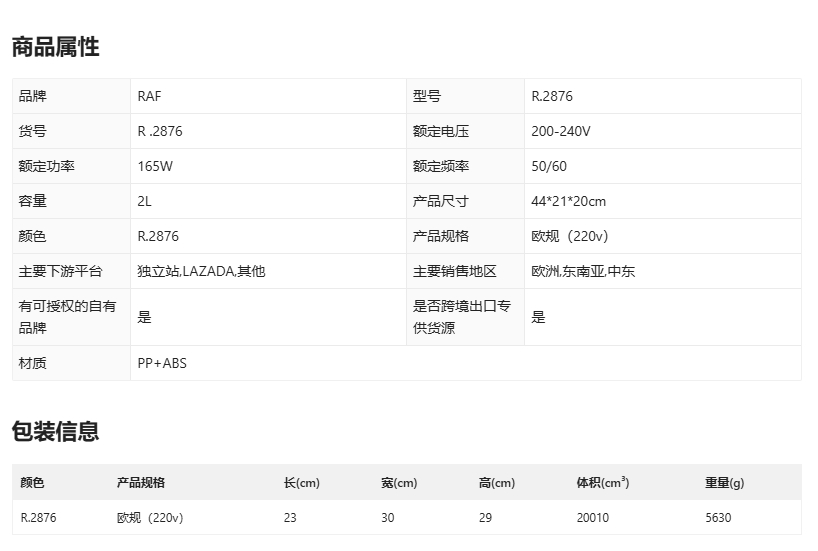Select the volume value 20010
The image size is (818, 551).
click(593, 518)
